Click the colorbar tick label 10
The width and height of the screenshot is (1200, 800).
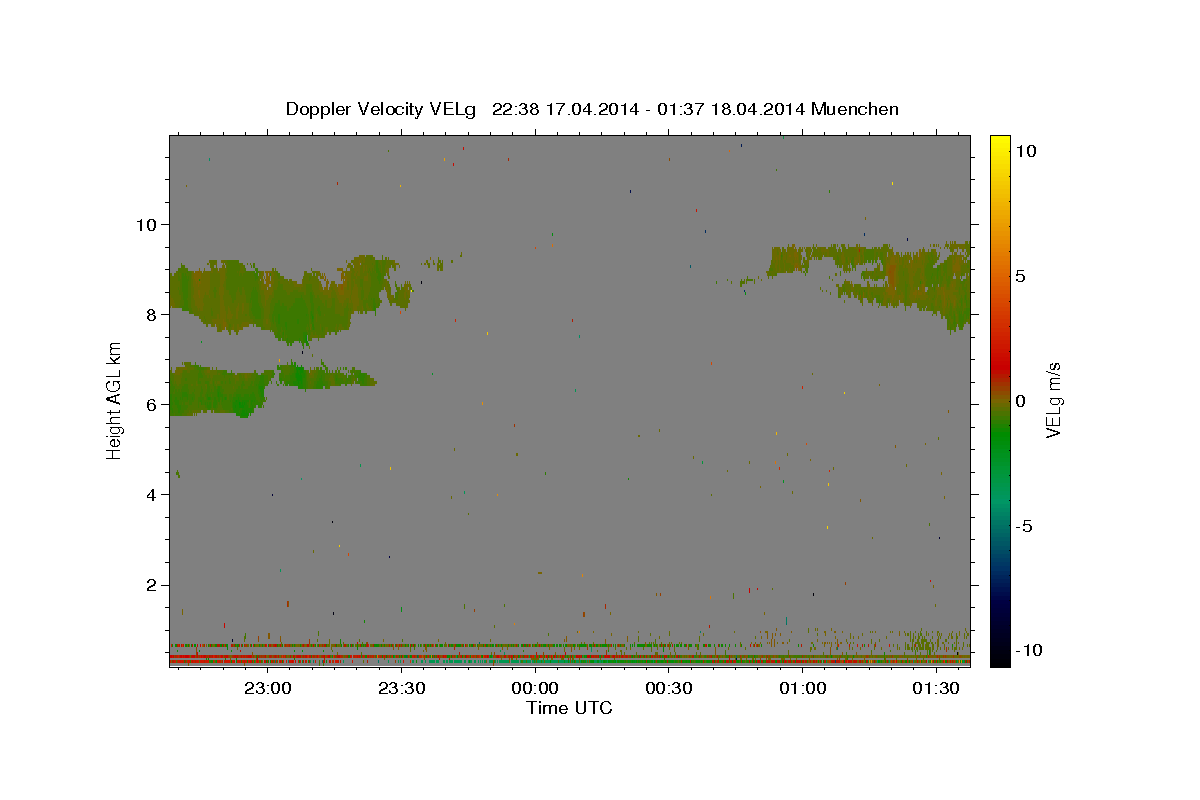click(1025, 151)
